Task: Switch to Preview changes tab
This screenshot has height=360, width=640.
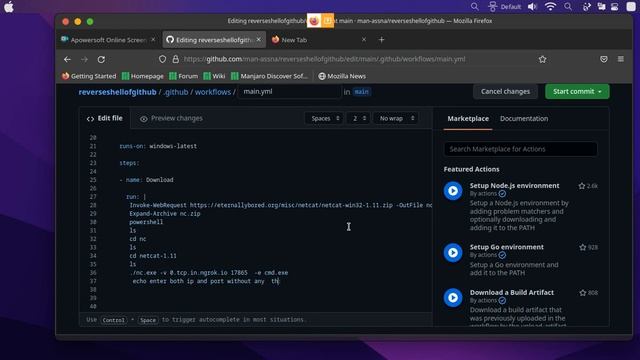Action: click(171, 118)
